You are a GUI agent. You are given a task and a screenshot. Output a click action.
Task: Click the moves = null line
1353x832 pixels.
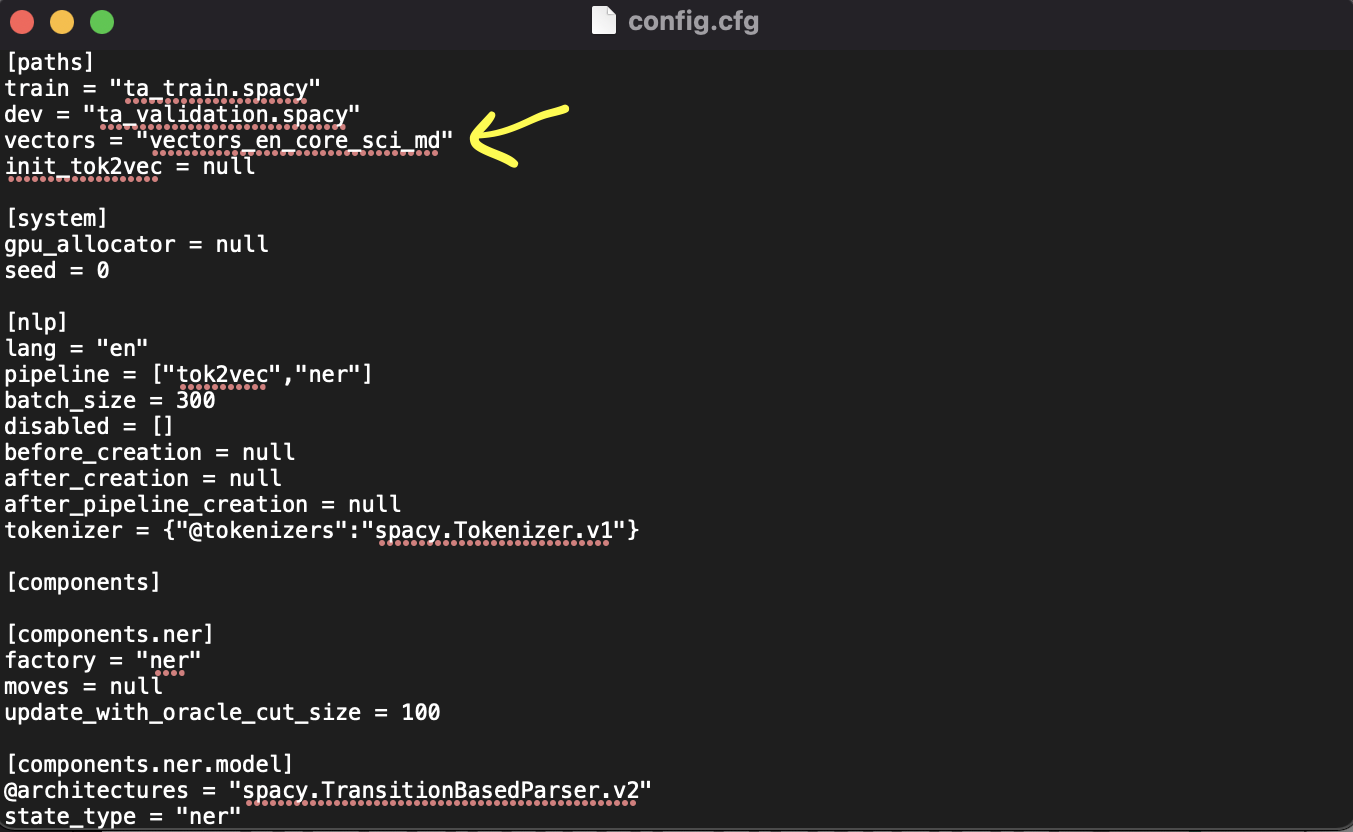(x=84, y=687)
